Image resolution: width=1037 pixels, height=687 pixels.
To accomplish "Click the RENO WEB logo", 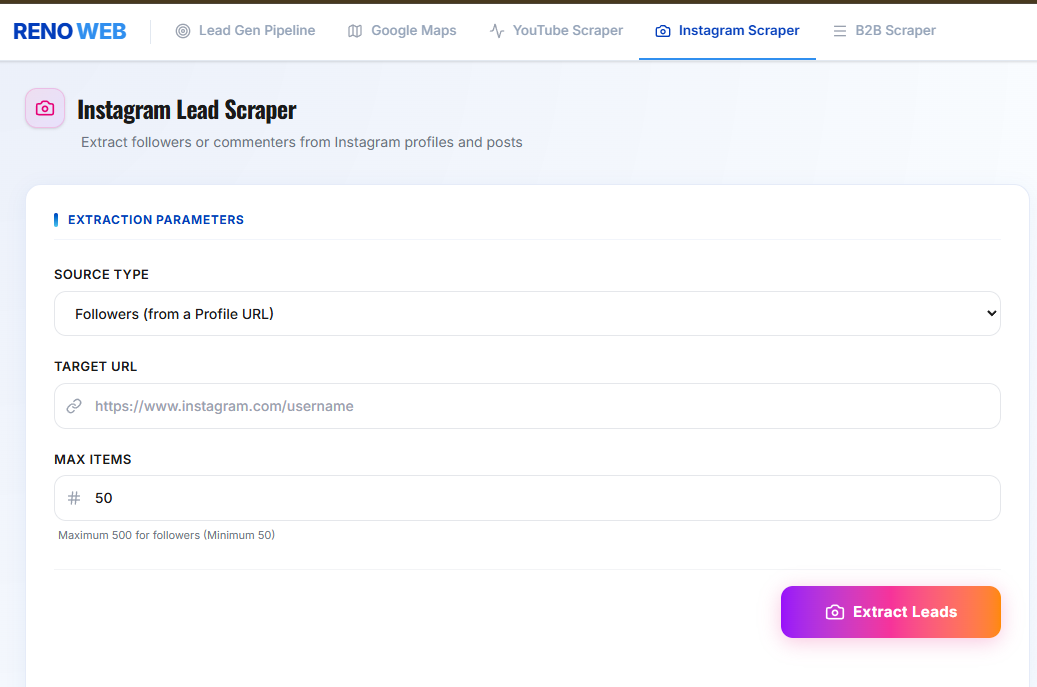I will click(x=69, y=31).
